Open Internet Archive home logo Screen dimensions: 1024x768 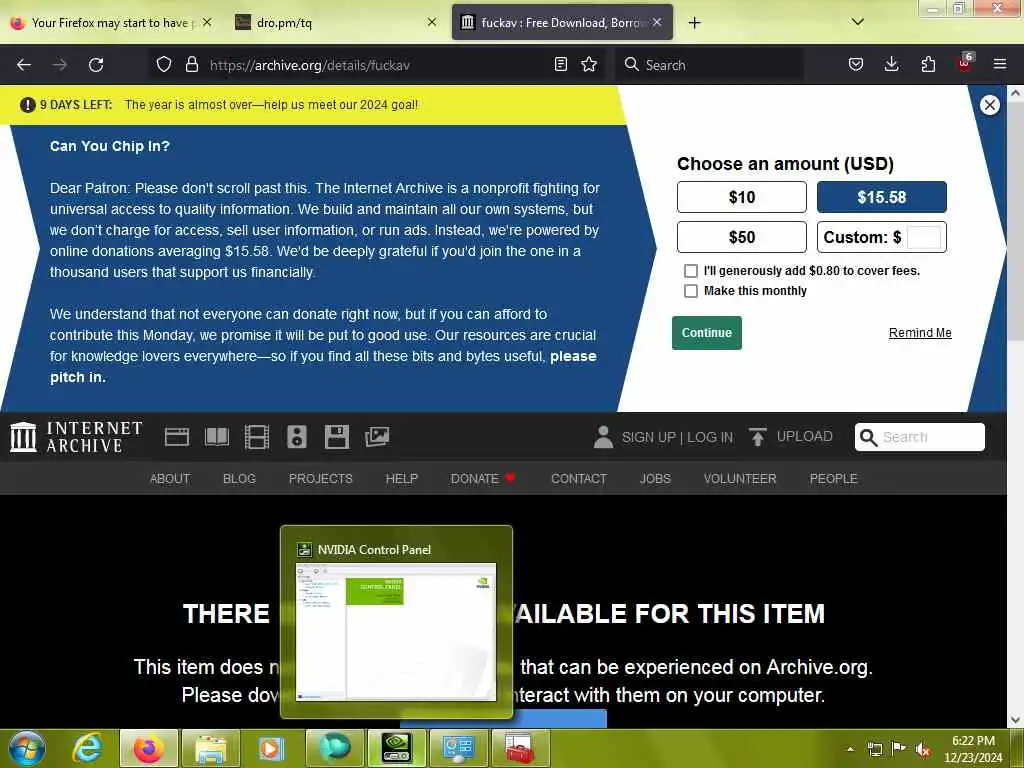coord(76,437)
